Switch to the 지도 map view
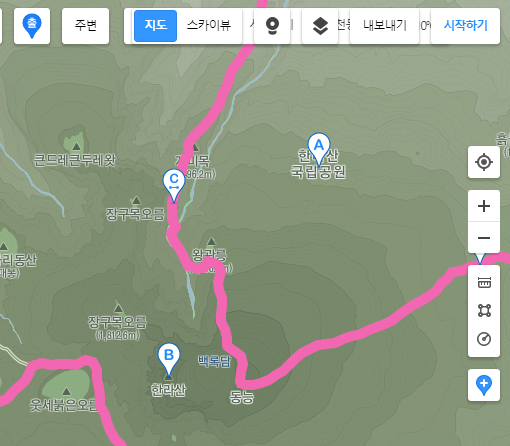This screenshot has width=510, height=446. coord(155,26)
